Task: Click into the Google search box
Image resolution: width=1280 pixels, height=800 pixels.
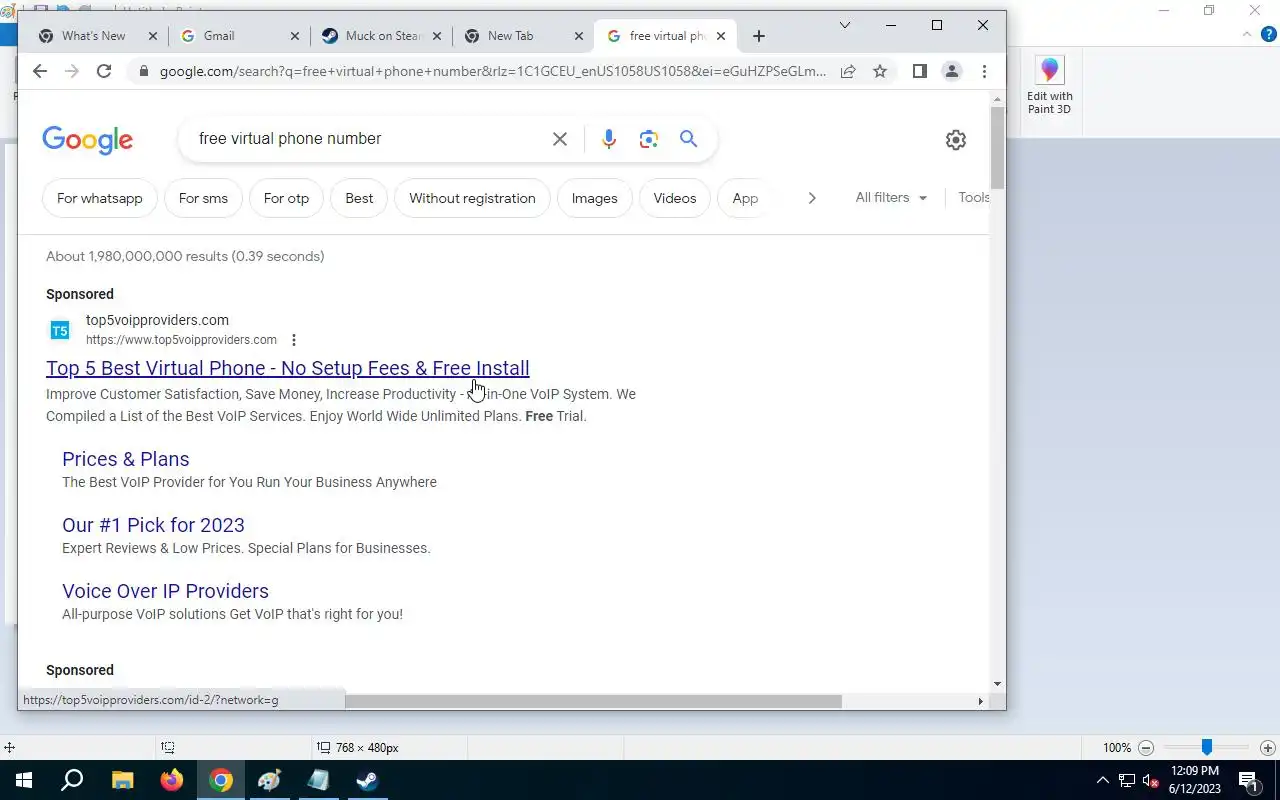Action: tap(370, 139)
